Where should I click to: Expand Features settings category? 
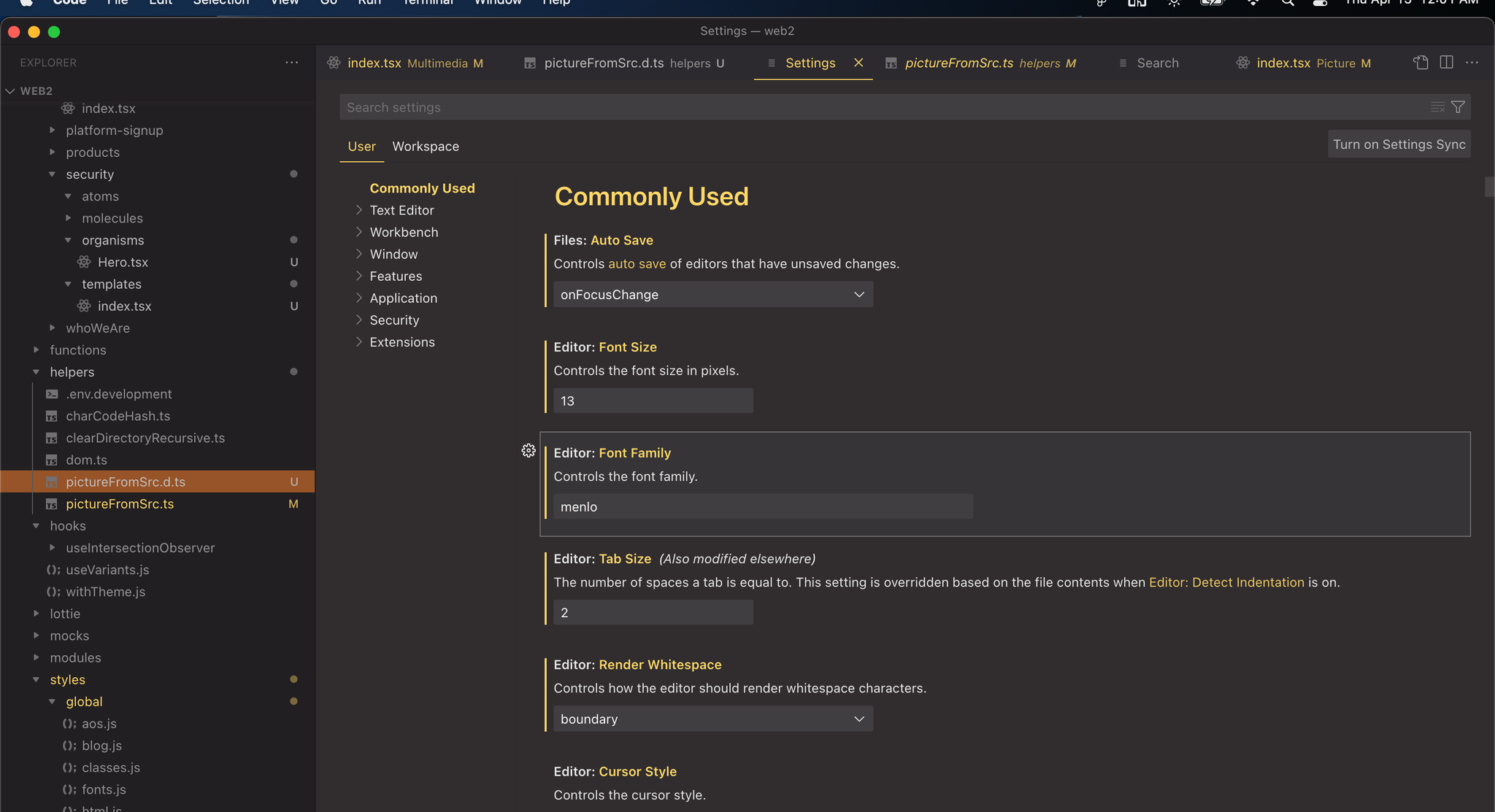pyautogui.click(x=358, y=276)
